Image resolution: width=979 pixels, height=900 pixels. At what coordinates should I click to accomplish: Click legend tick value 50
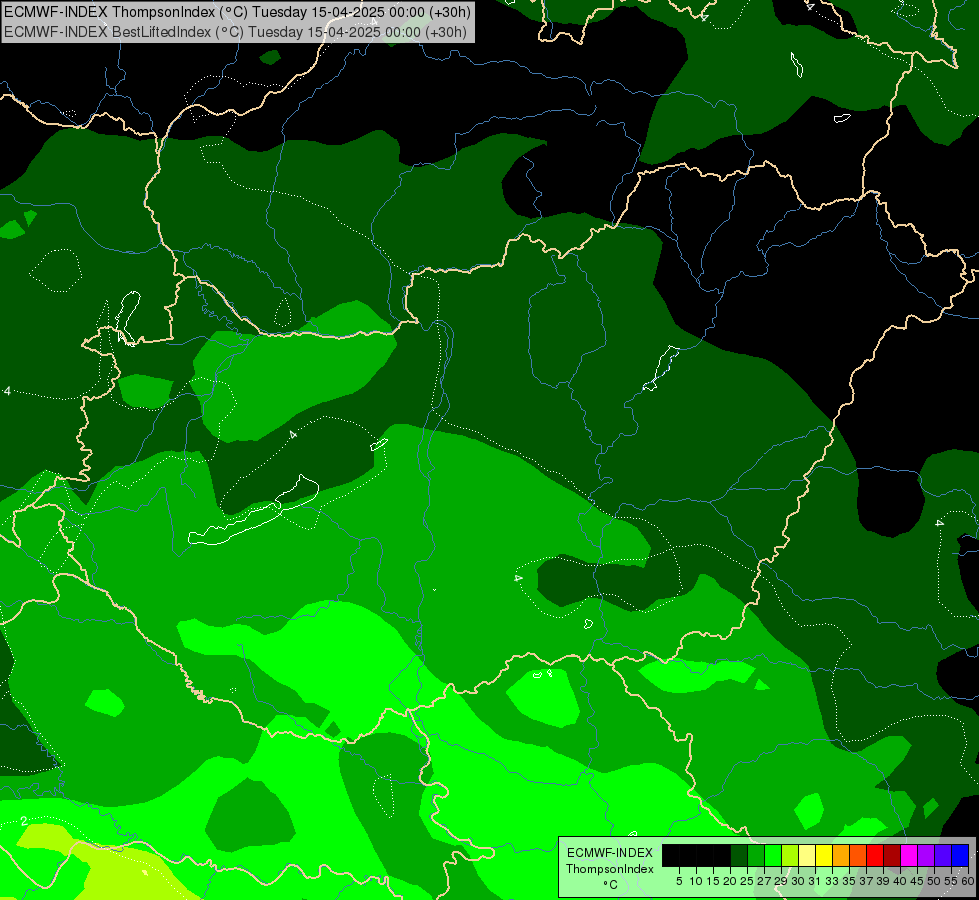933,881
